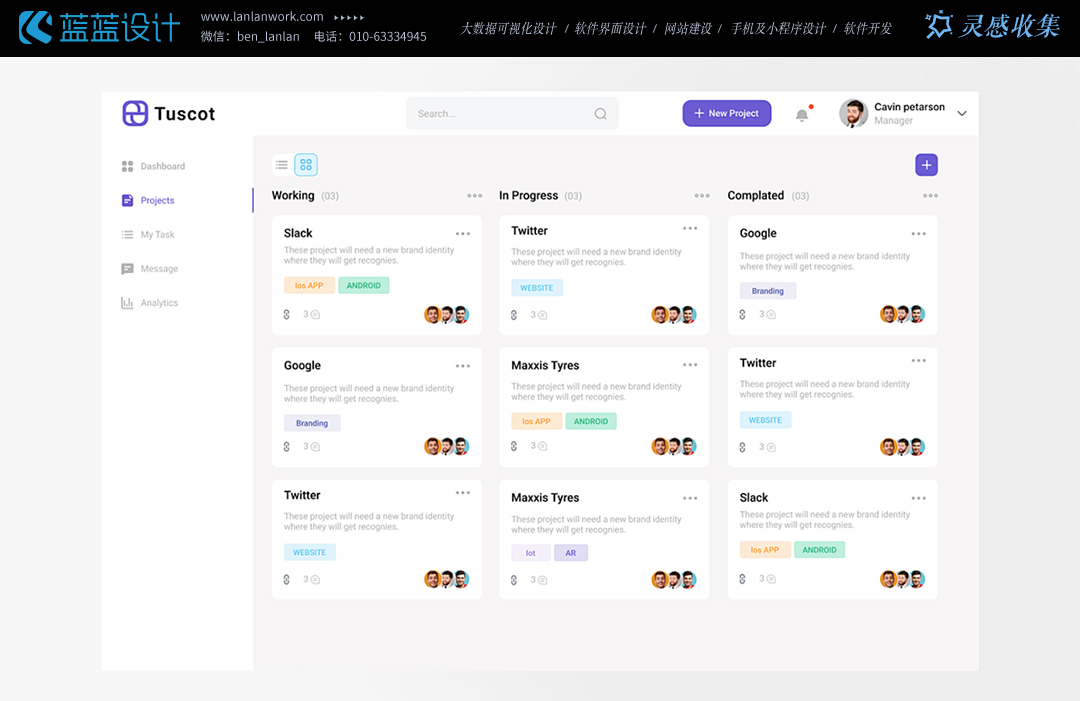
Task: Open Analytics in the sidebar
Action: tap(158, 303)
